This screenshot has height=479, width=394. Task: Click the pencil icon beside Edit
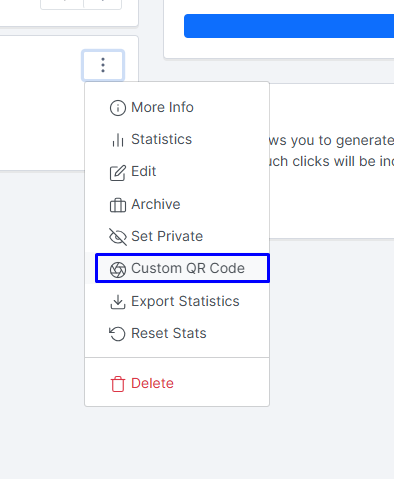(x=118, y=173)
